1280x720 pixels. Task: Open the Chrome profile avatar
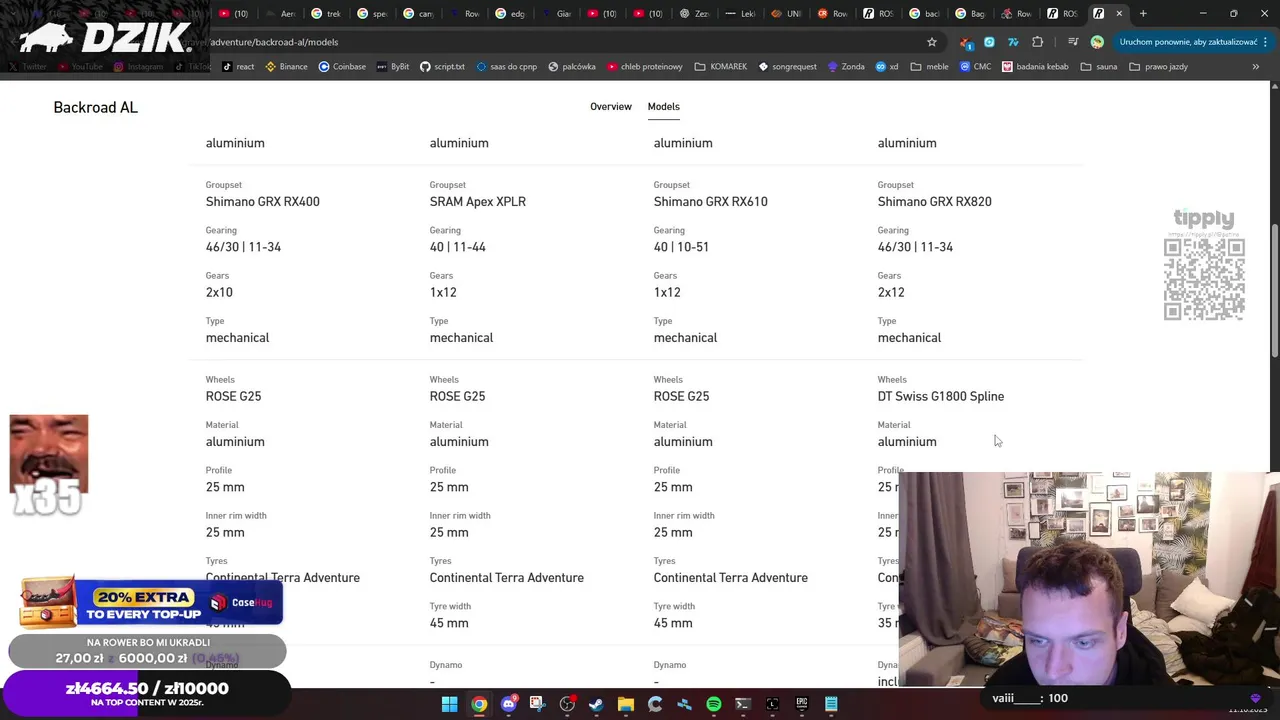[x=1097, y=42]
